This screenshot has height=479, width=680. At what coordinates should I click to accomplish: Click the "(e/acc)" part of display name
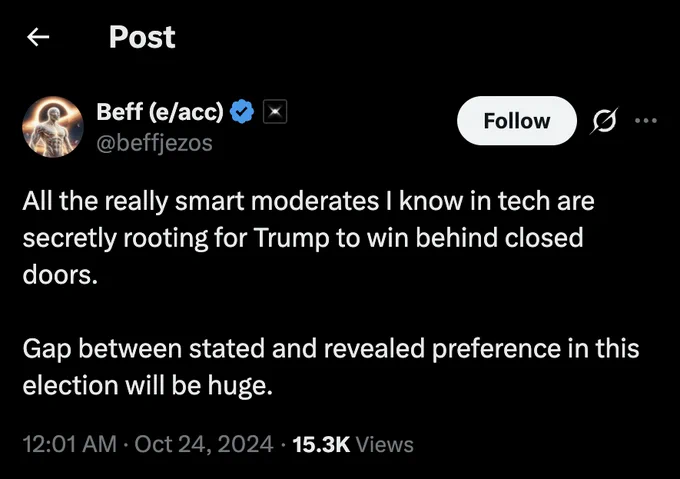pos(186,111)
